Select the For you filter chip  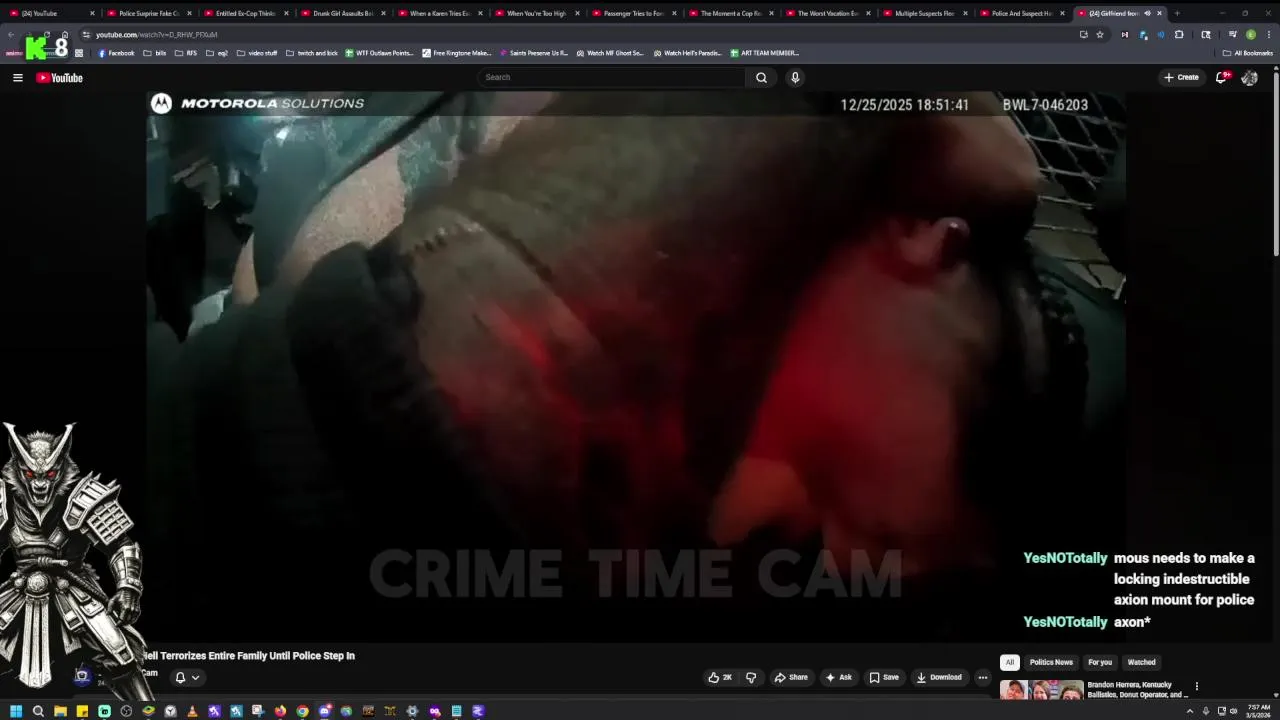tap(1100, 662)
